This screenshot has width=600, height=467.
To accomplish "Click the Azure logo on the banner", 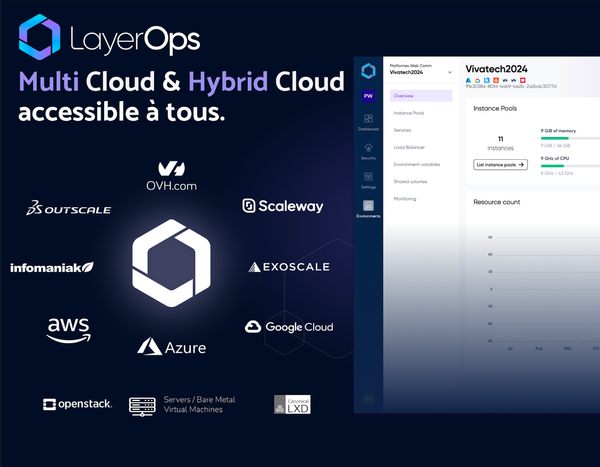I will [x=171, y=346].
